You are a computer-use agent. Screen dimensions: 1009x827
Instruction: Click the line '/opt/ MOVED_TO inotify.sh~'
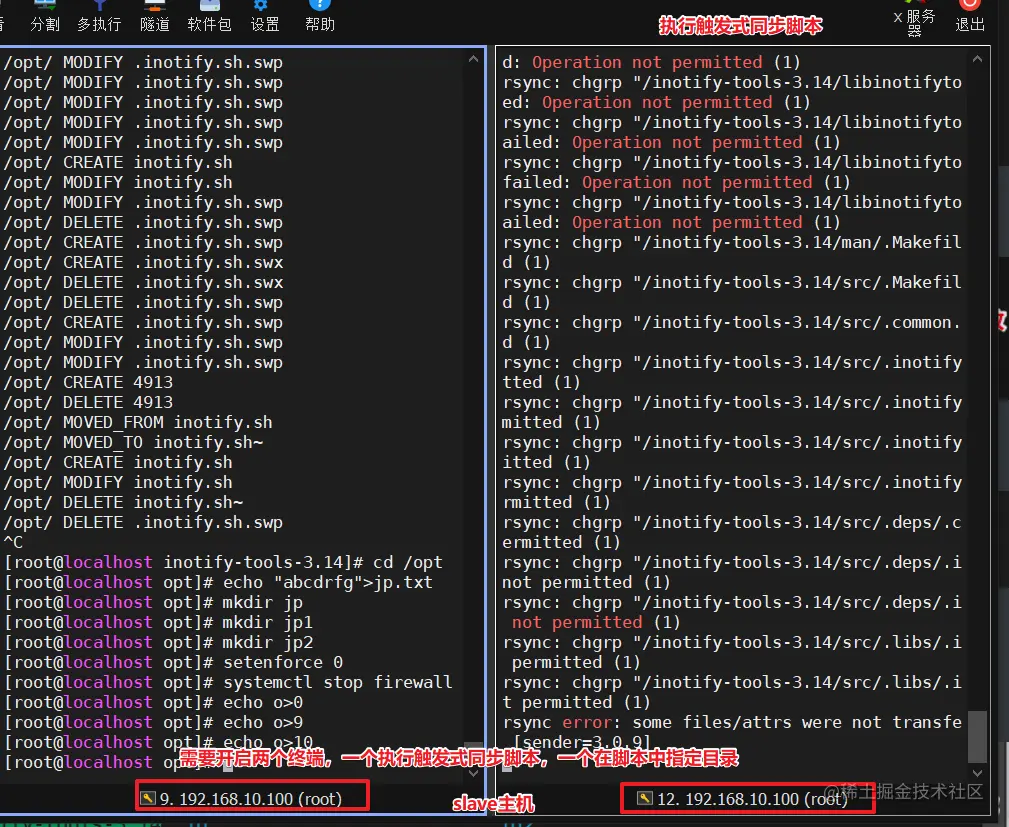pos(133,442)
